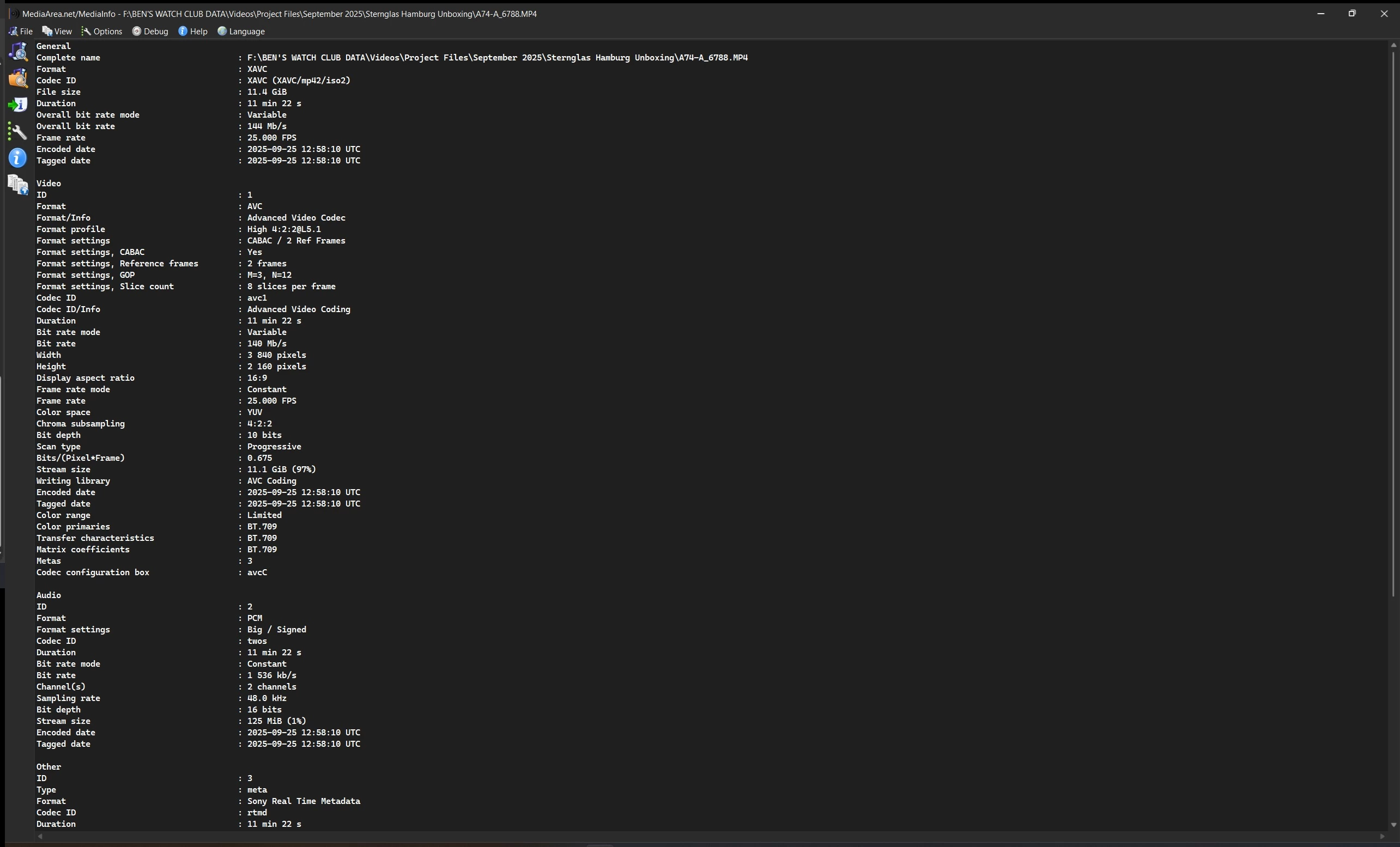Click the Open File sidebar icon

tap(17, 52)
